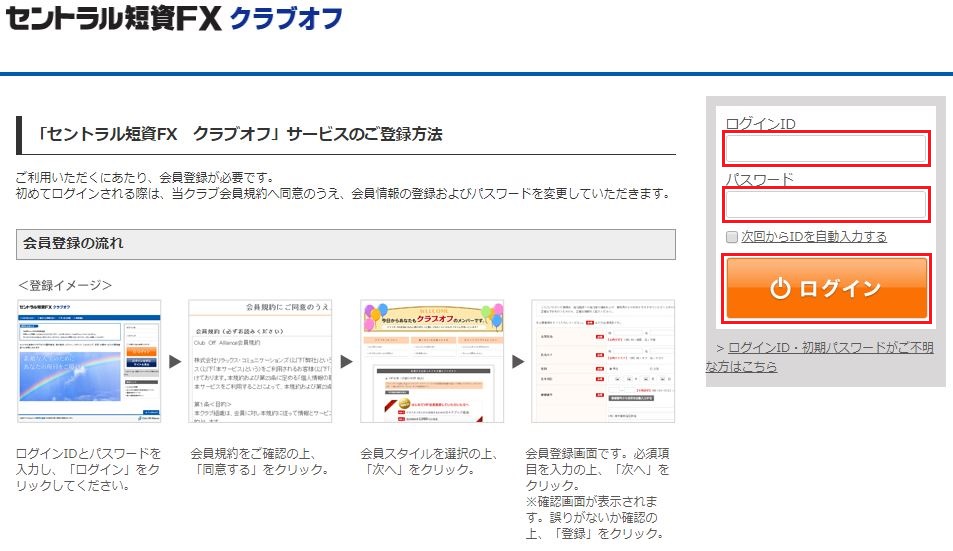Click caption 会員規約をご確認の上、「同意する」をクリック
Screen dimensions: 953x551
pyautogui.click(x=260, y=461)
